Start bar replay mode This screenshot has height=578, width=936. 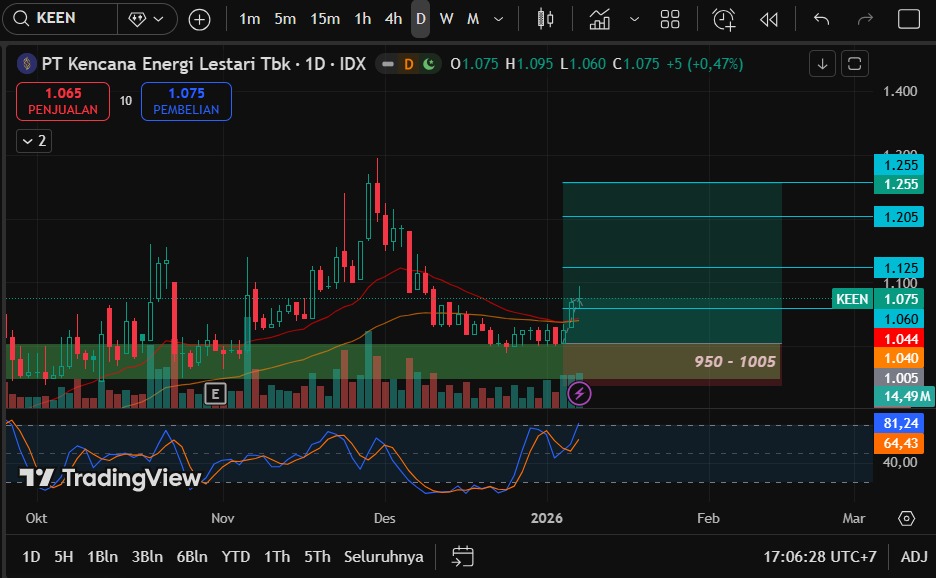[x=768, y=19]
